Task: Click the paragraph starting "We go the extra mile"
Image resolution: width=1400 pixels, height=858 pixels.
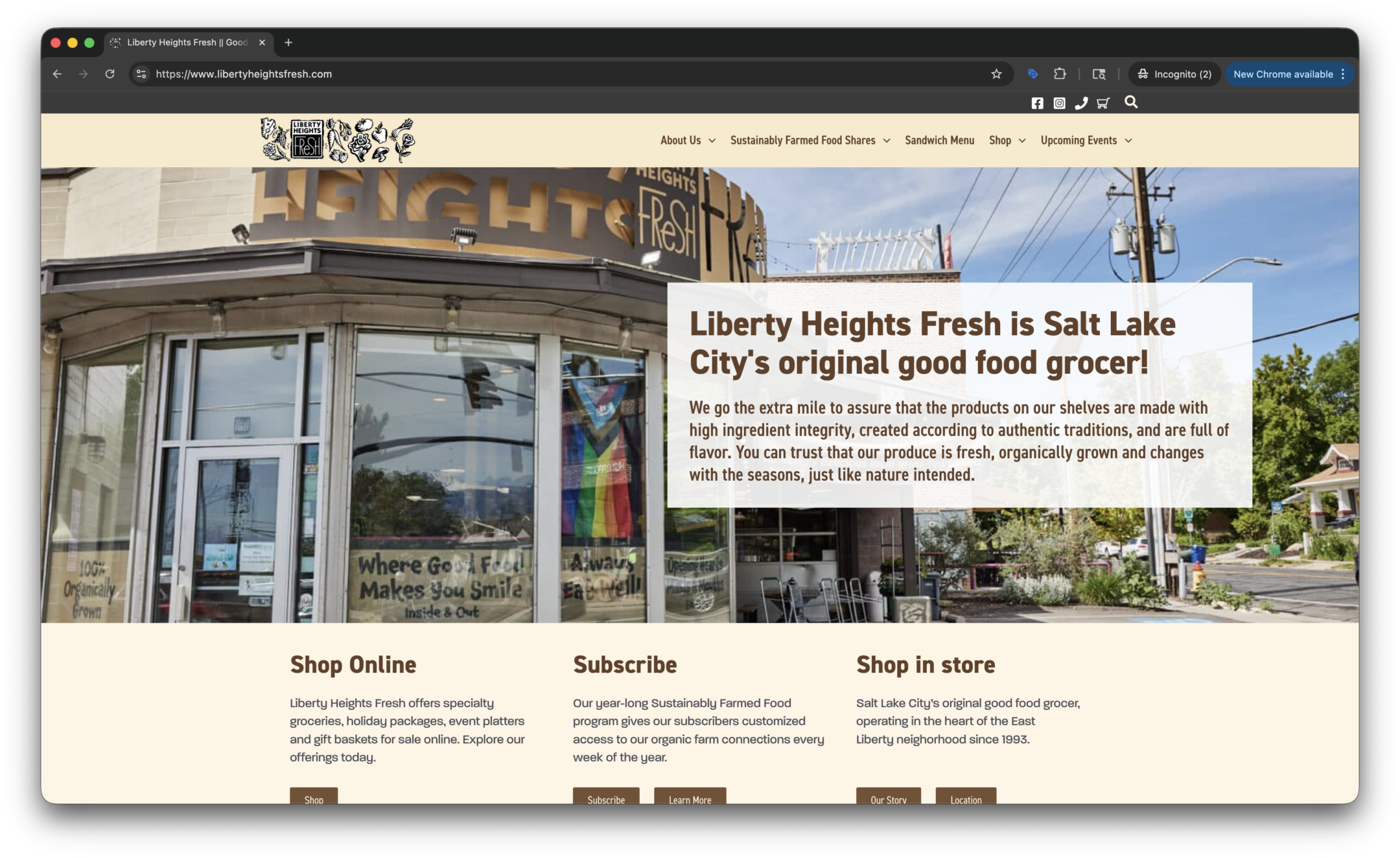Action: coord(959,441)
